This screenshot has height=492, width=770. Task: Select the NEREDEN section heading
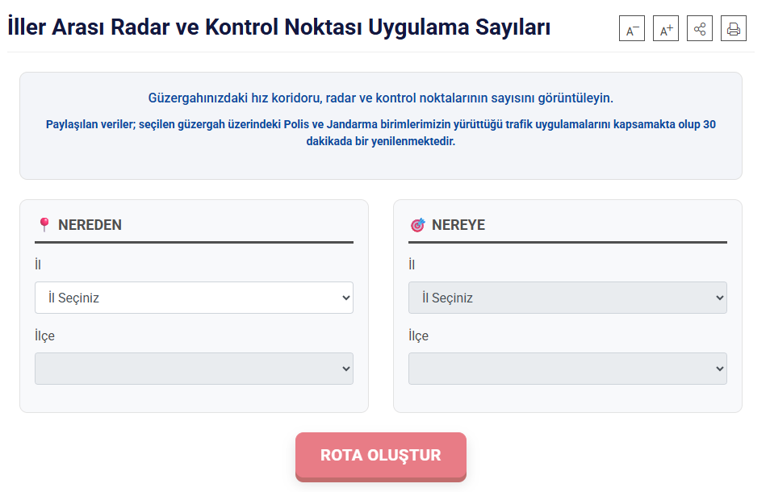90,225
